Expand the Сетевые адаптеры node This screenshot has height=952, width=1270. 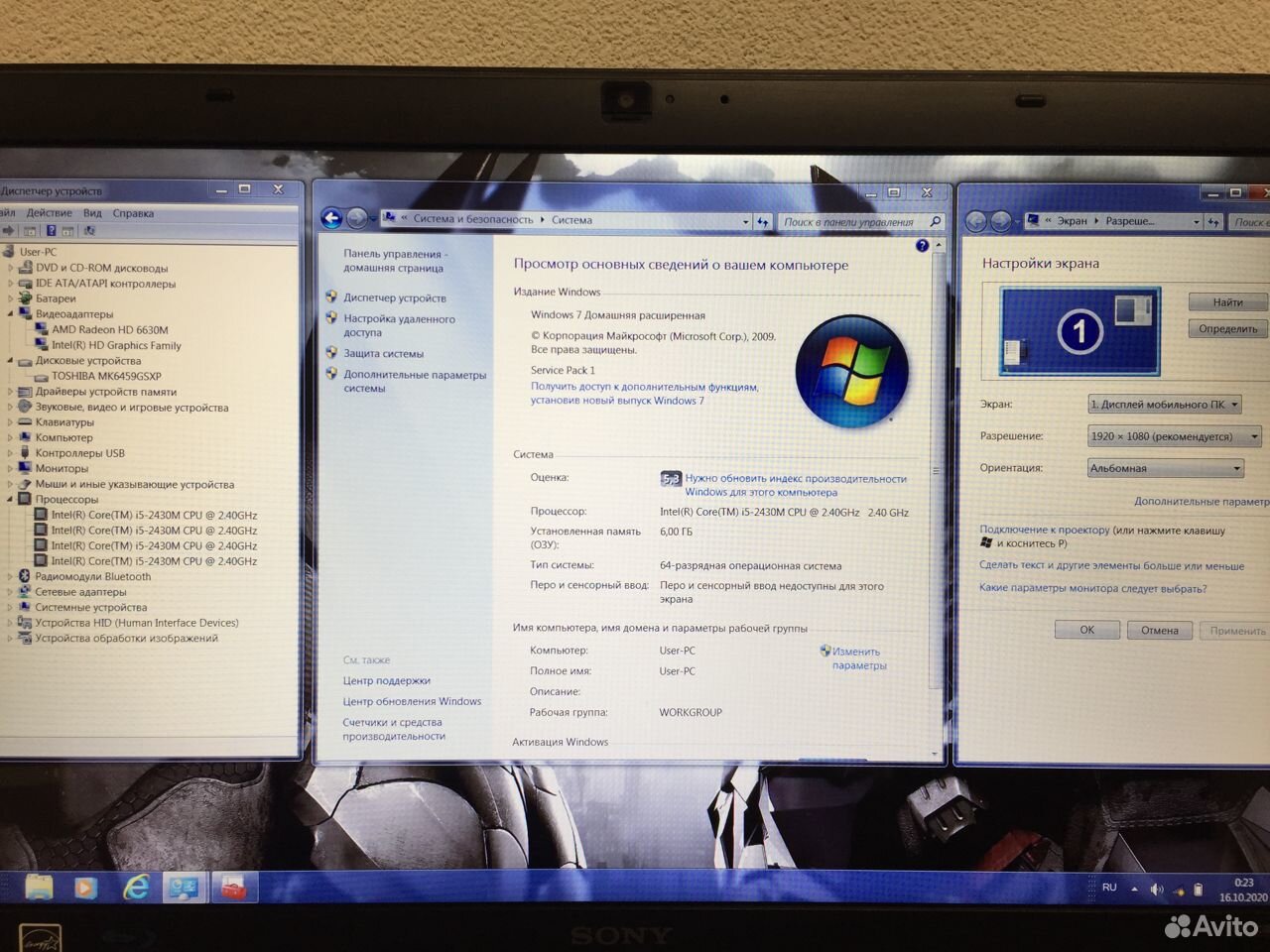coord(11,592)
